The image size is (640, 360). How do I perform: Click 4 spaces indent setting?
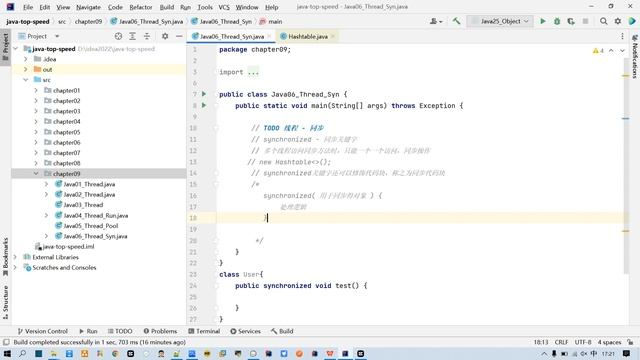[609, 342]
